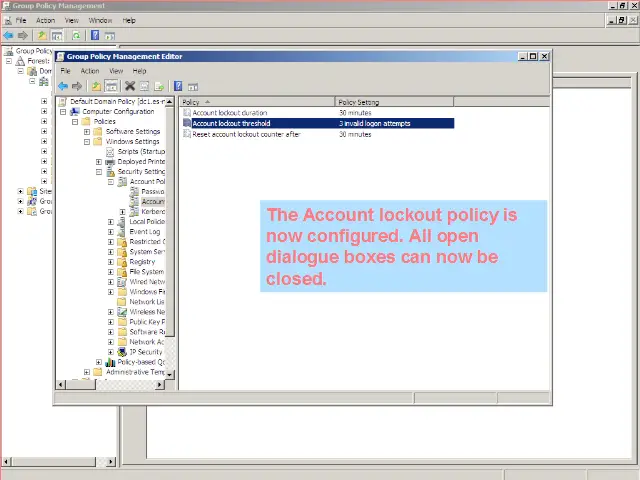
Task: Expand the Software Settings tree node
Action: point(87,132)
